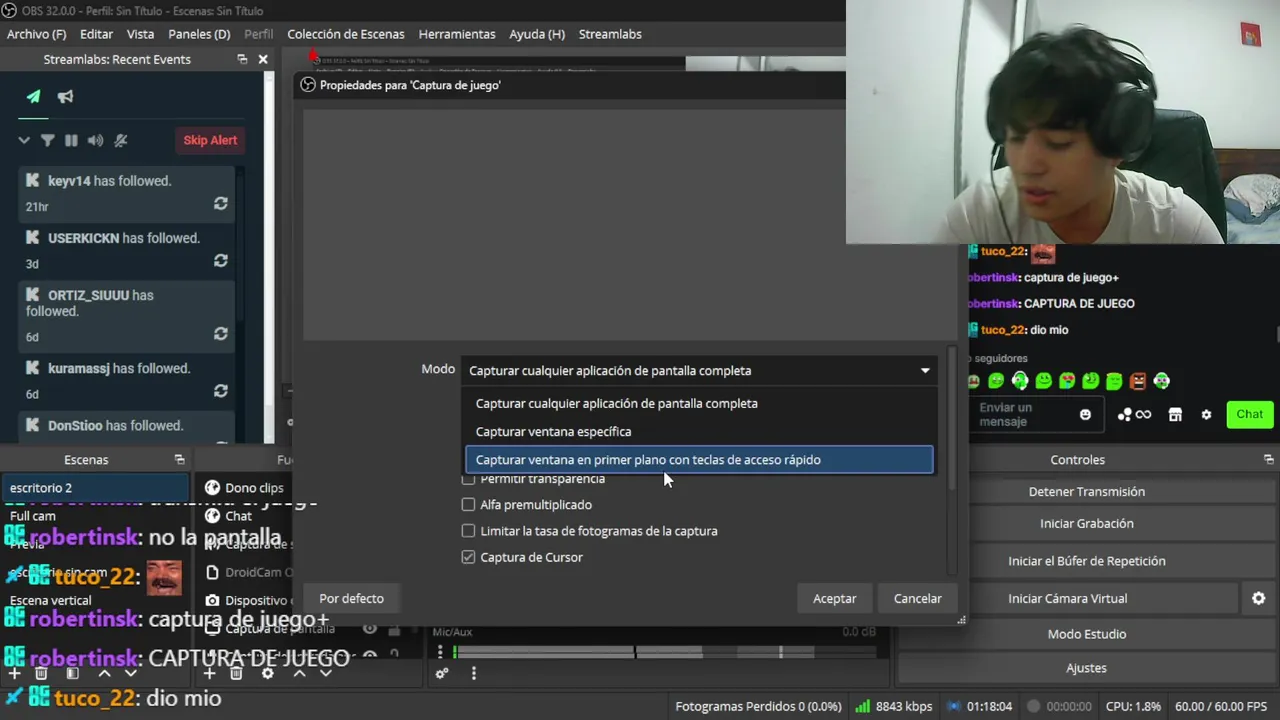Open the Streamlabs events feed paper-plane tab
The image size is (1280, 720).
pyautogui.click(x=34, y=97)
